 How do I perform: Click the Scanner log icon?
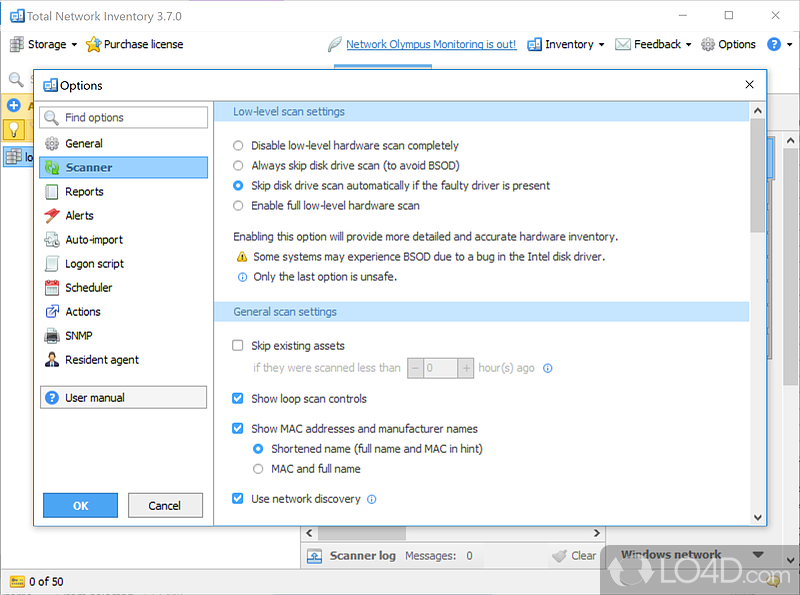pyautogui.click(x=314, y=556)
